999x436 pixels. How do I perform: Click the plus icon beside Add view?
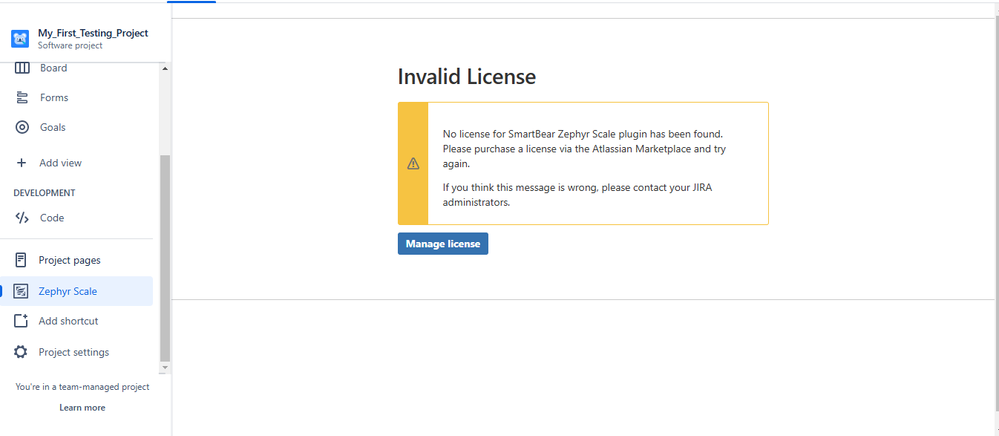[21, 163]
